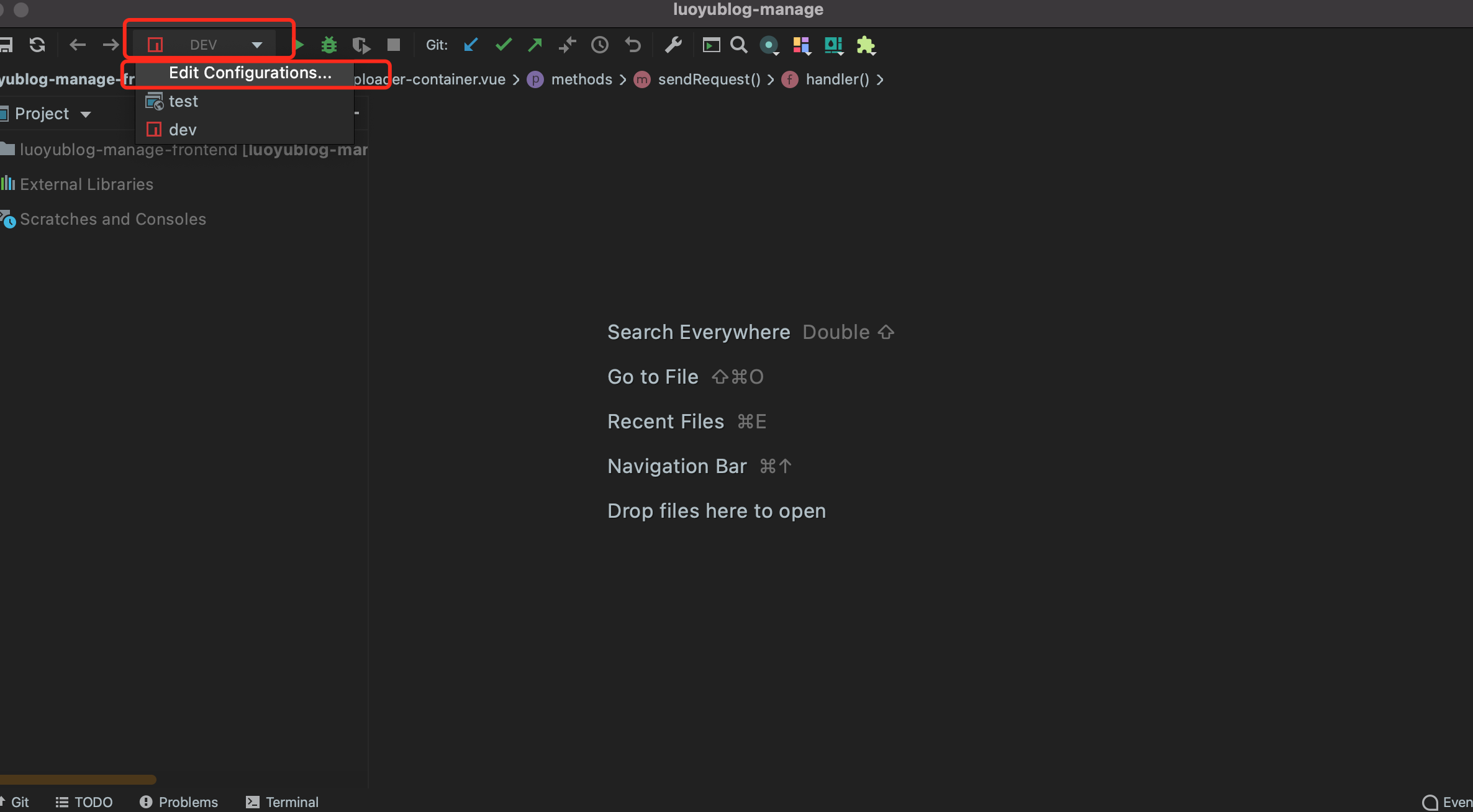
Task: Click the Stop square icon
Action: pyautogui.click(x=394, y=45)
